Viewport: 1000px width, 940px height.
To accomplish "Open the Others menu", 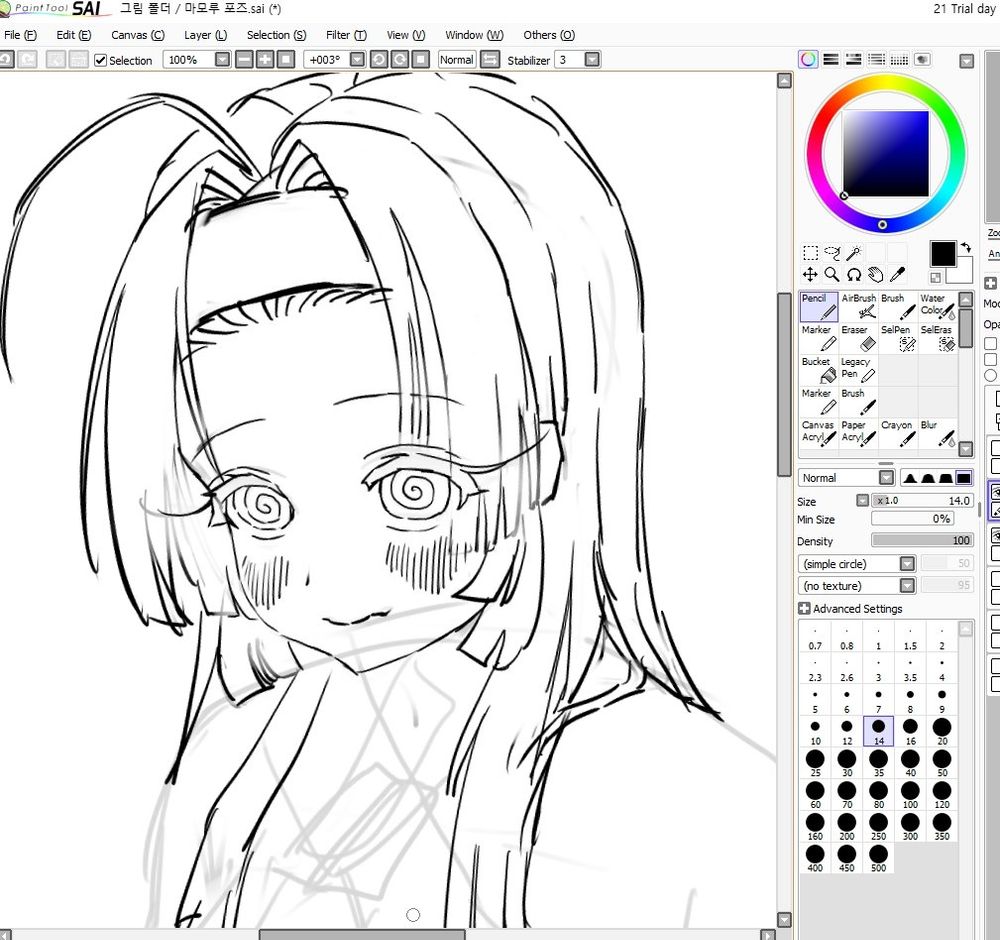I will point(549,35).
